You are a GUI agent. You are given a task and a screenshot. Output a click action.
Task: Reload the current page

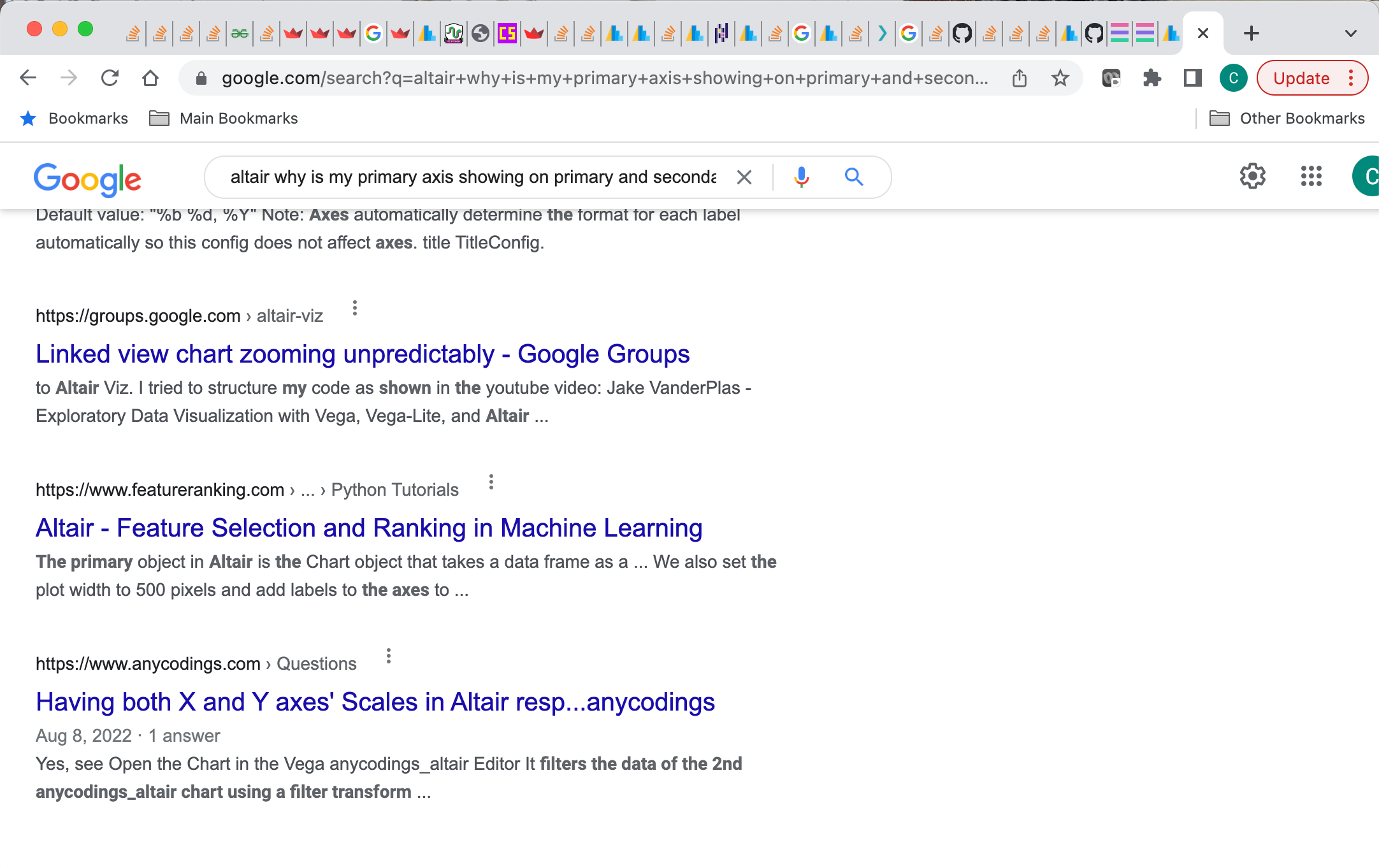(x=110, y=78)
